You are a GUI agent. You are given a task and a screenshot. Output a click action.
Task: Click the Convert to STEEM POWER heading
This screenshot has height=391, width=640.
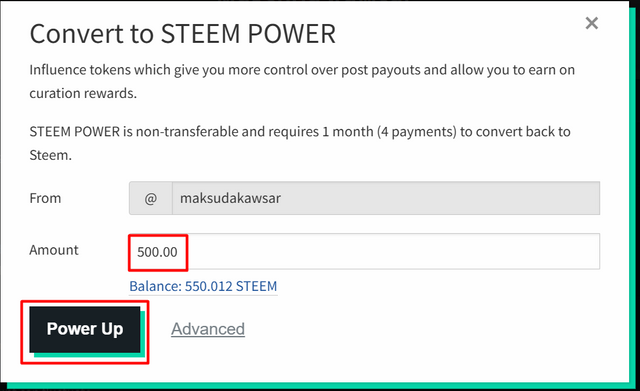[x=183, y=34]
